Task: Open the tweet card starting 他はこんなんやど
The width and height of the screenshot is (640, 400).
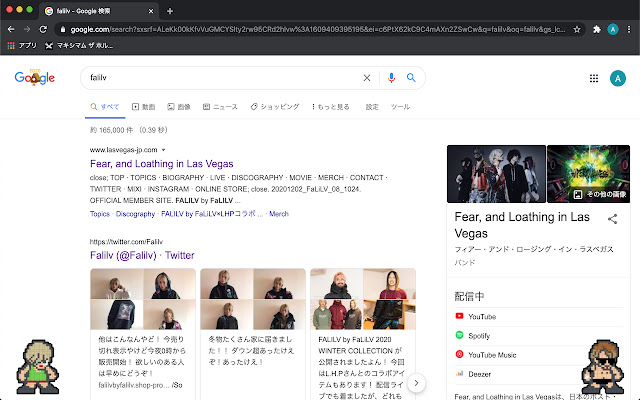Action: click(143, 334)
